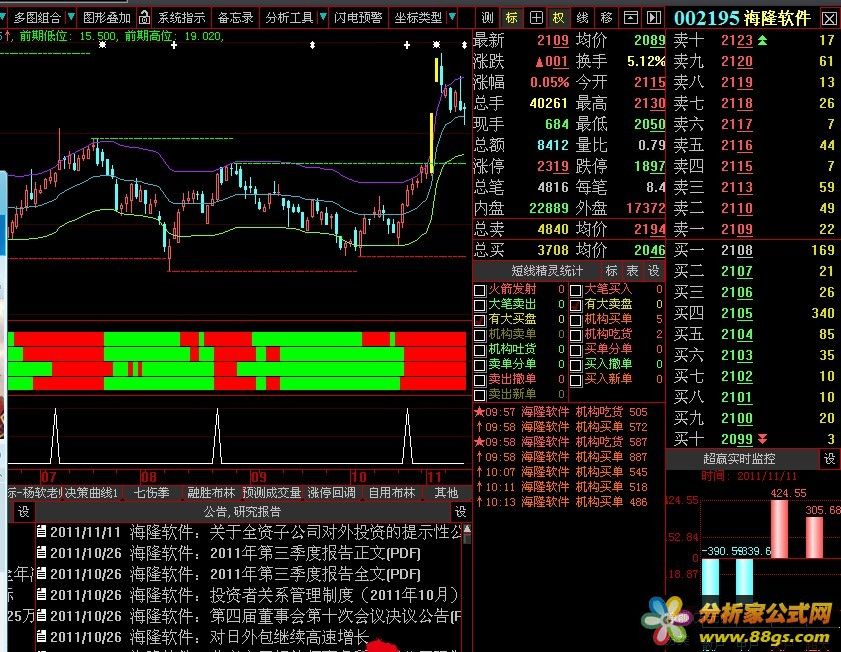The width and height of the screenshot is (841, 652).
Task: Open 关于全资子公司对外投资 announcement link
Action: click(x=335, y=532)
